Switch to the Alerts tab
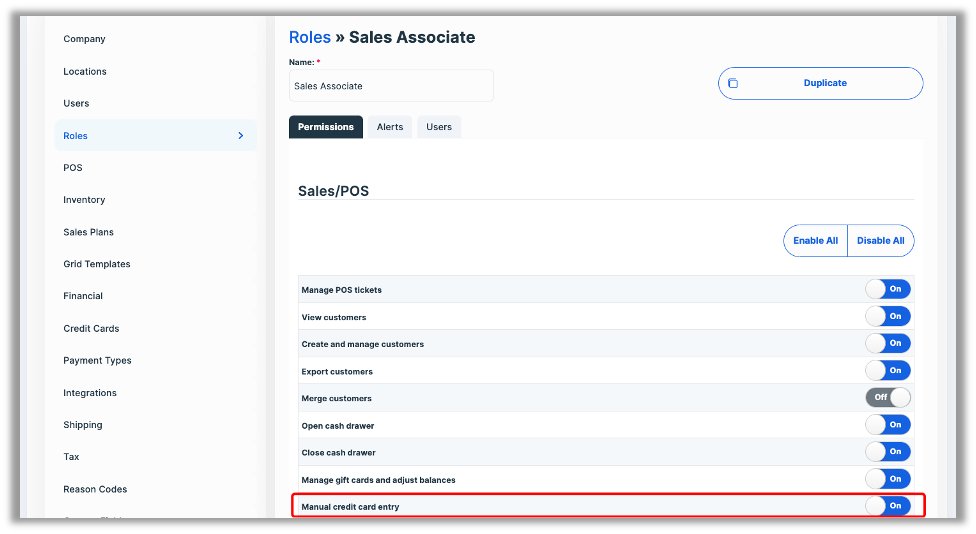976x534 pixels. click(x=390, y=127)
